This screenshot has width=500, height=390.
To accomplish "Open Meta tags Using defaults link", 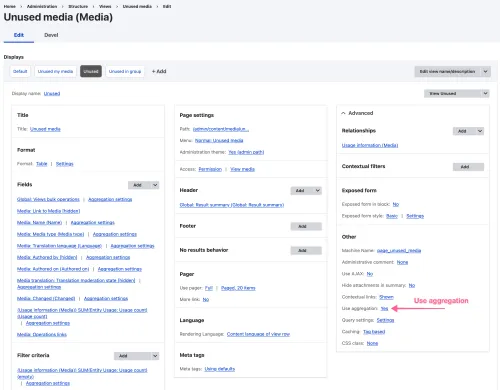I will click(x=220, y=369).
